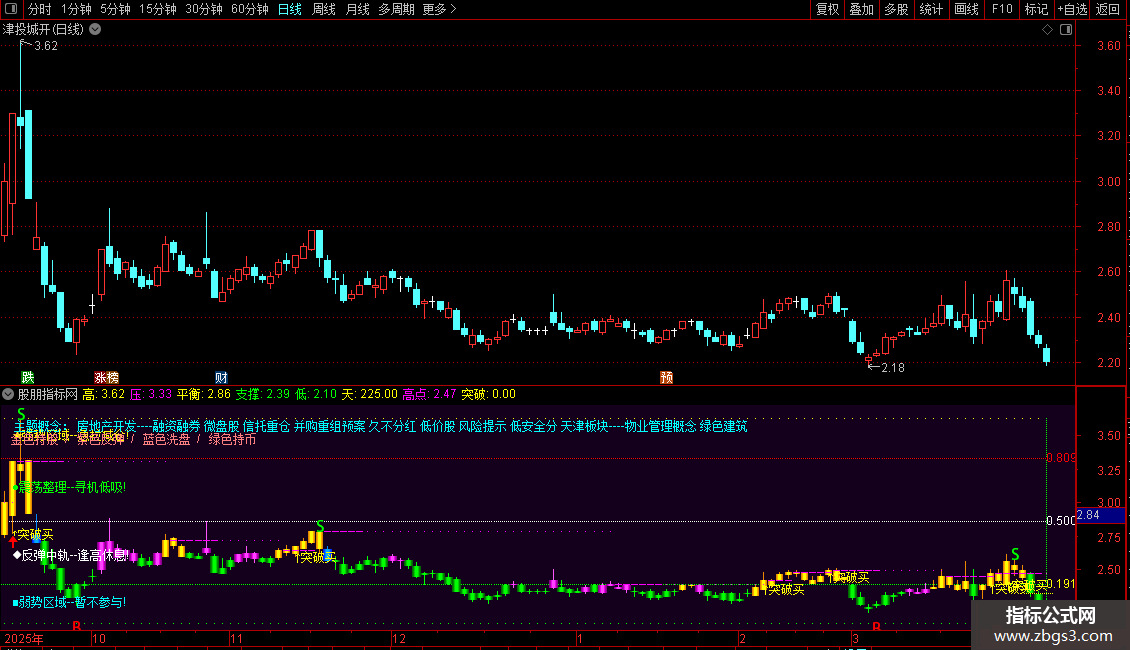Toggle 复权 price adjustment
Viewport: 1130px width, 650px height.
click(828, 10)
